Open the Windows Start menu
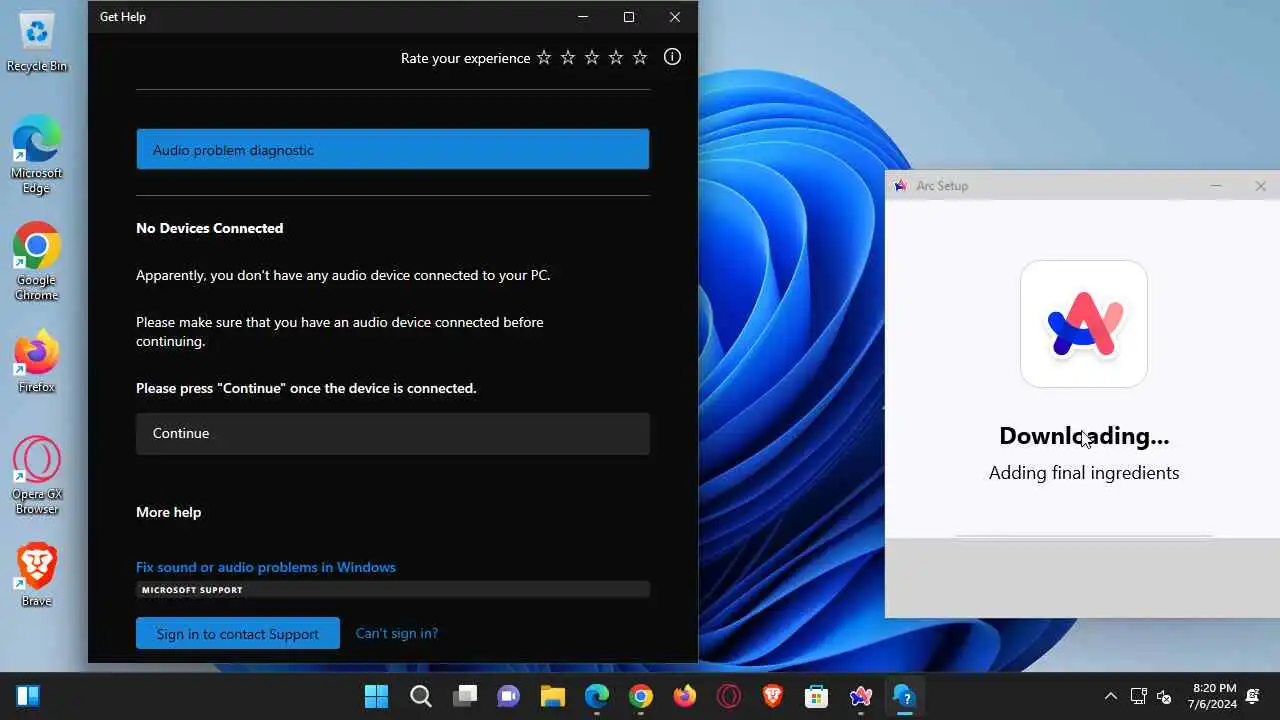This screenshot has height=720, width=1280. (x=376, y=696)
